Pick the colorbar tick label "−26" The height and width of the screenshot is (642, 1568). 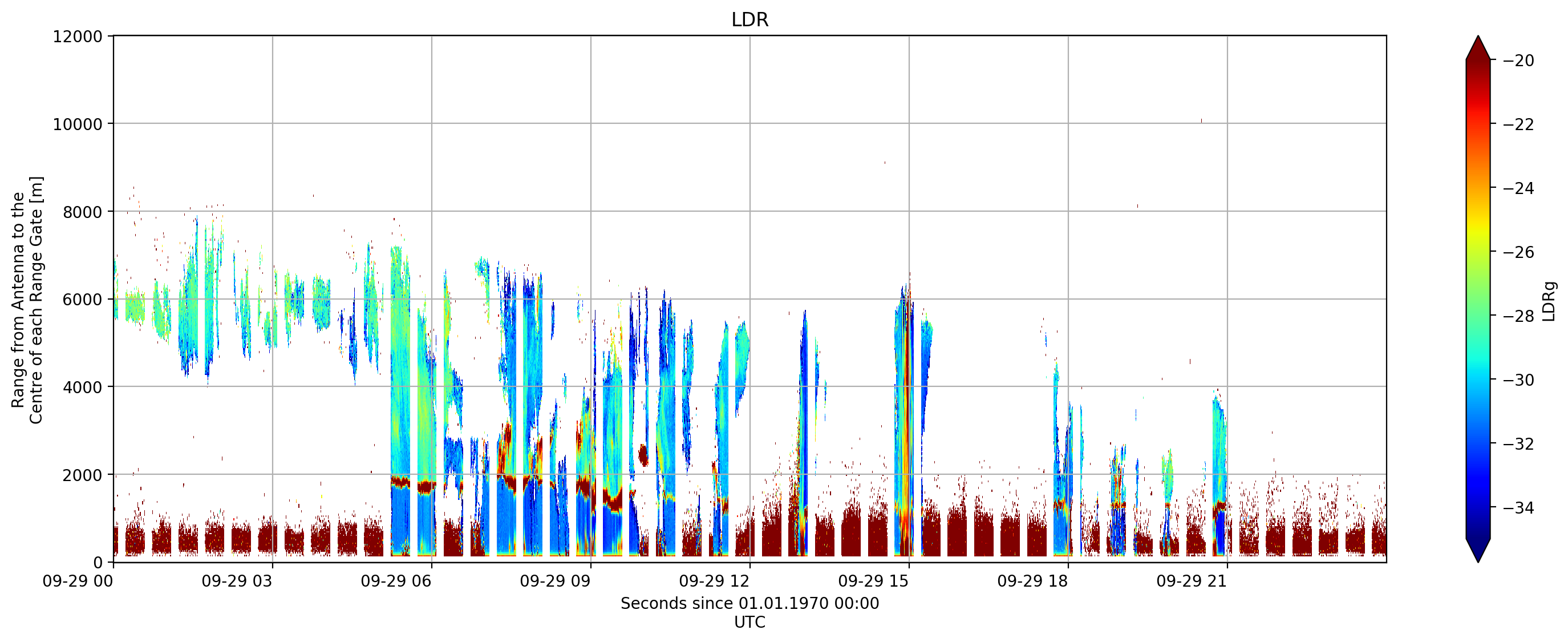coord(1518,252)
